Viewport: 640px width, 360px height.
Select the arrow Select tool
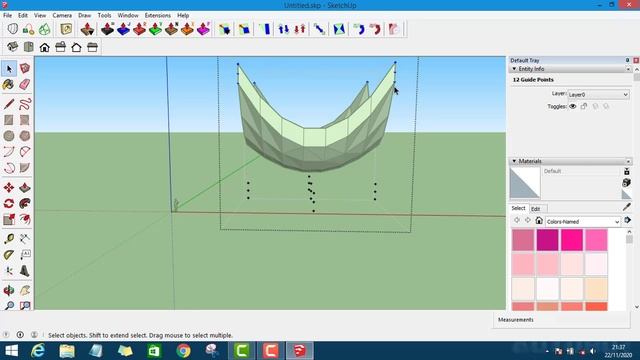[9, 69]
